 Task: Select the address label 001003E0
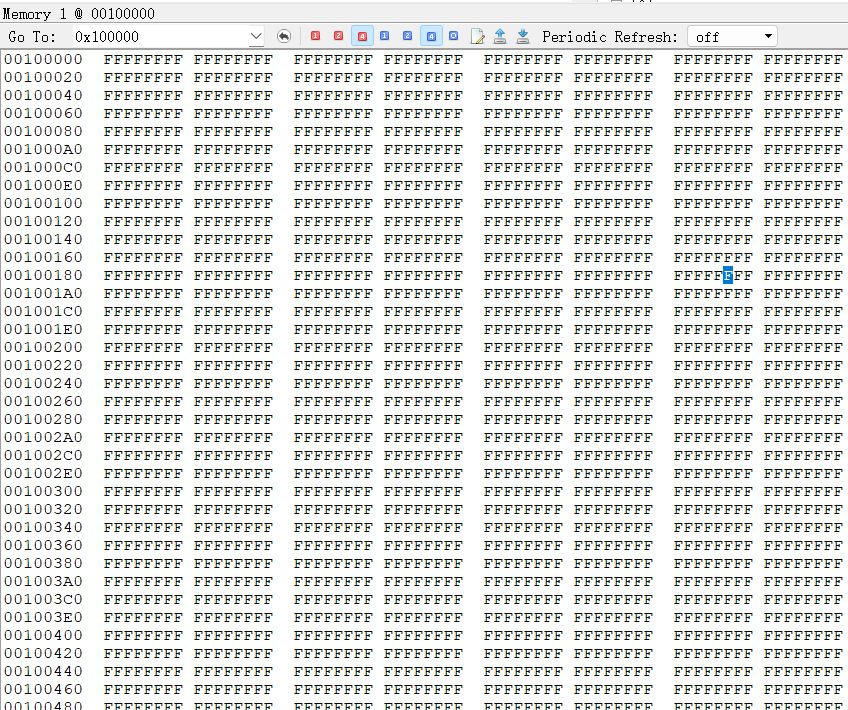(43, 618)
